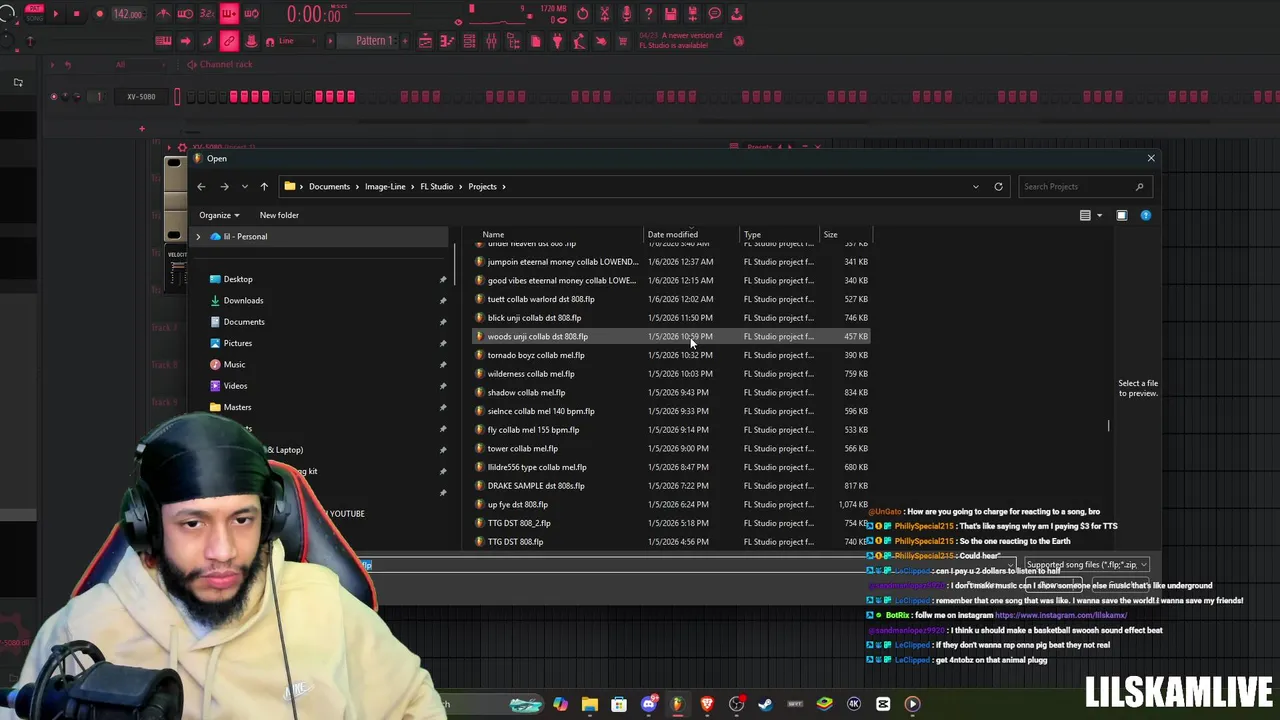
Task: Toggle loop recording button
Action: pyautogui.click(x=251, y=14)
